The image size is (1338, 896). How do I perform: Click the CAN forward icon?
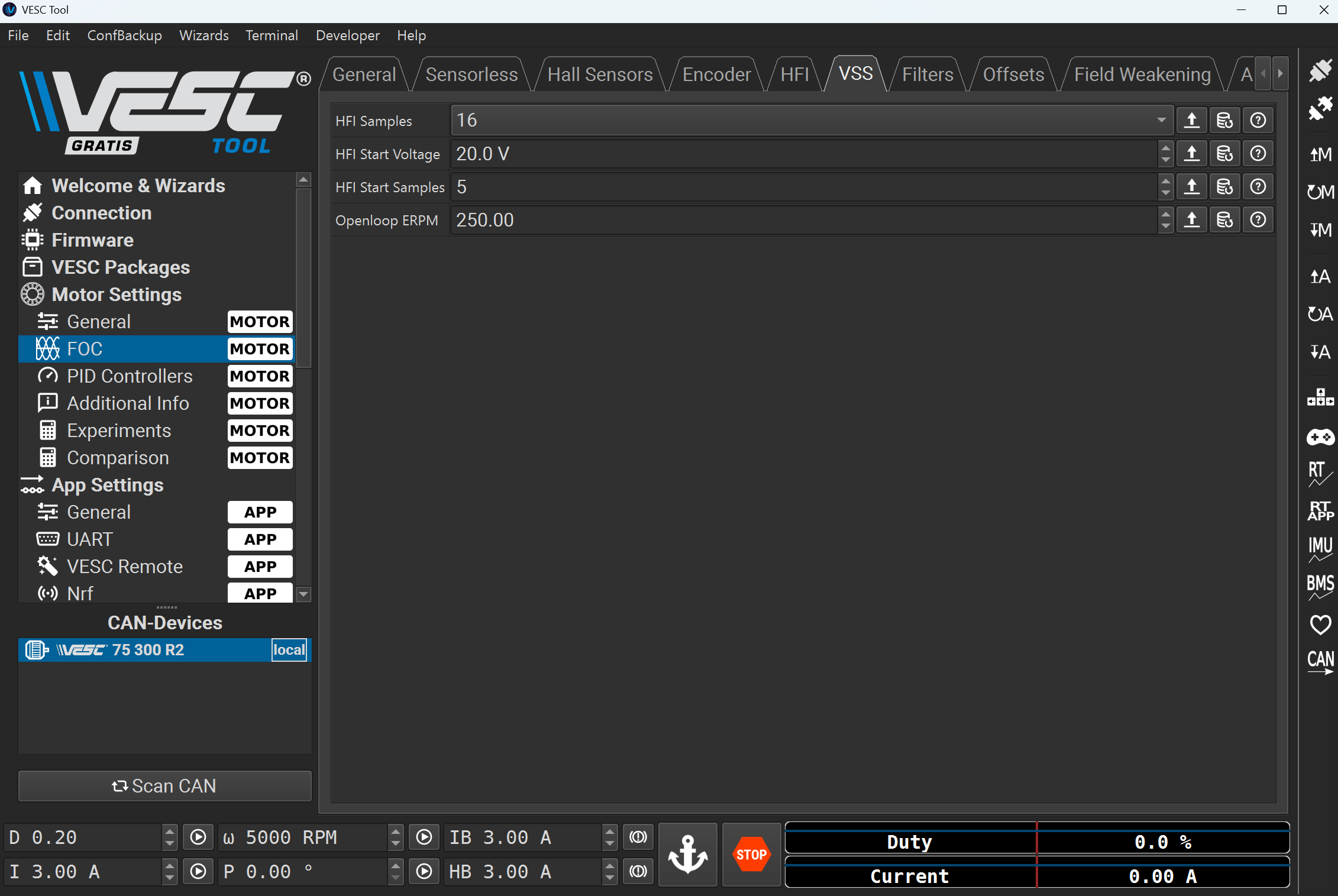tap(1320, 662)
